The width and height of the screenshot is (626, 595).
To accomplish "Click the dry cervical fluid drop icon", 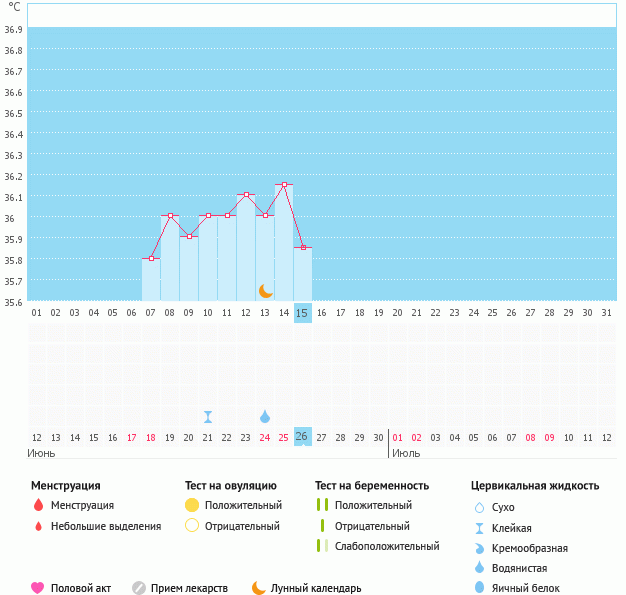I will point(481,508).
